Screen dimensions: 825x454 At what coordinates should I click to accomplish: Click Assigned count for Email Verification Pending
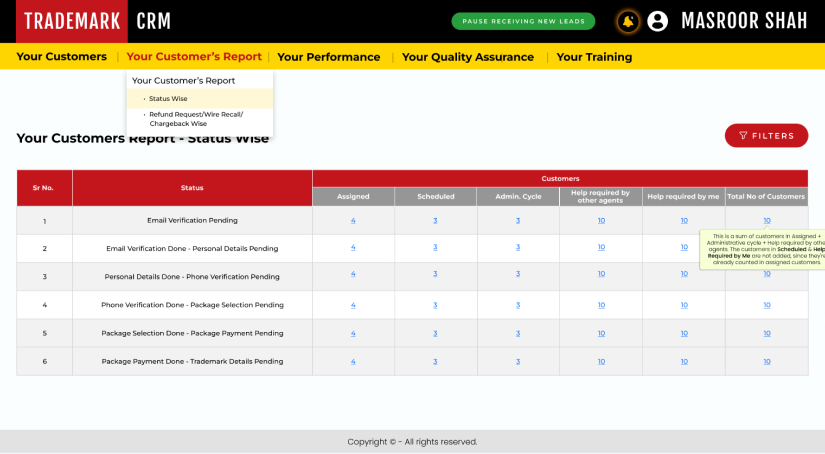tap(353, 220)
